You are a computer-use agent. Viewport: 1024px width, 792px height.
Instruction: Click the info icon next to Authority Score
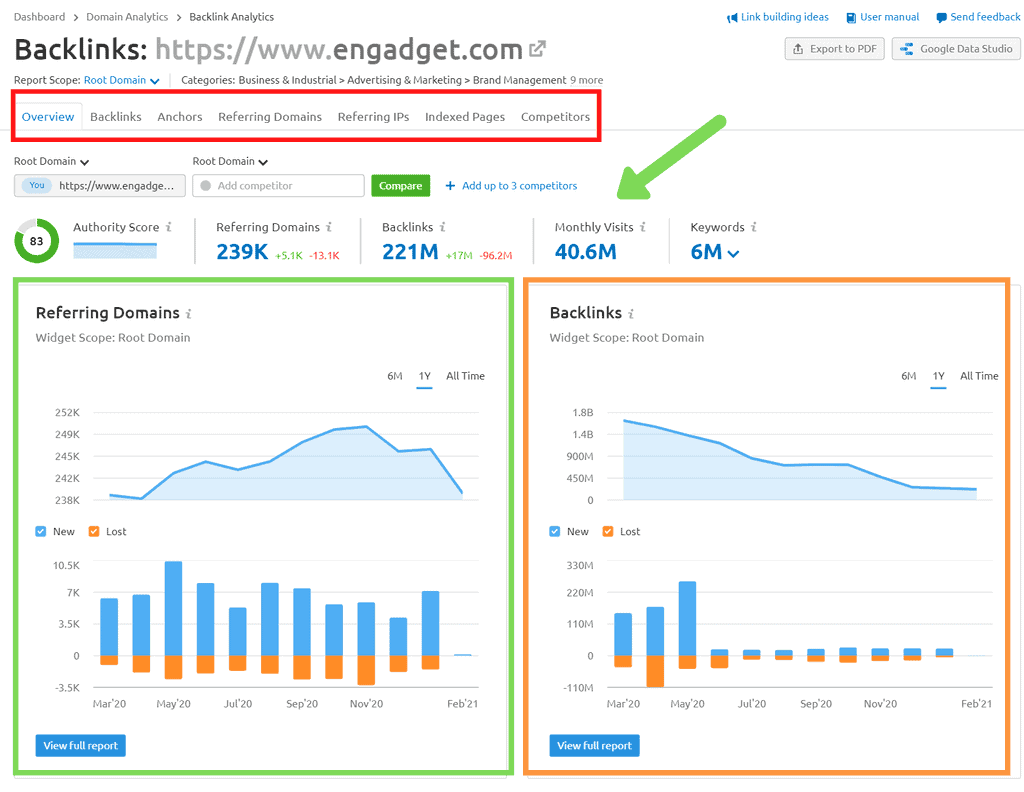(x=168, y=227)
